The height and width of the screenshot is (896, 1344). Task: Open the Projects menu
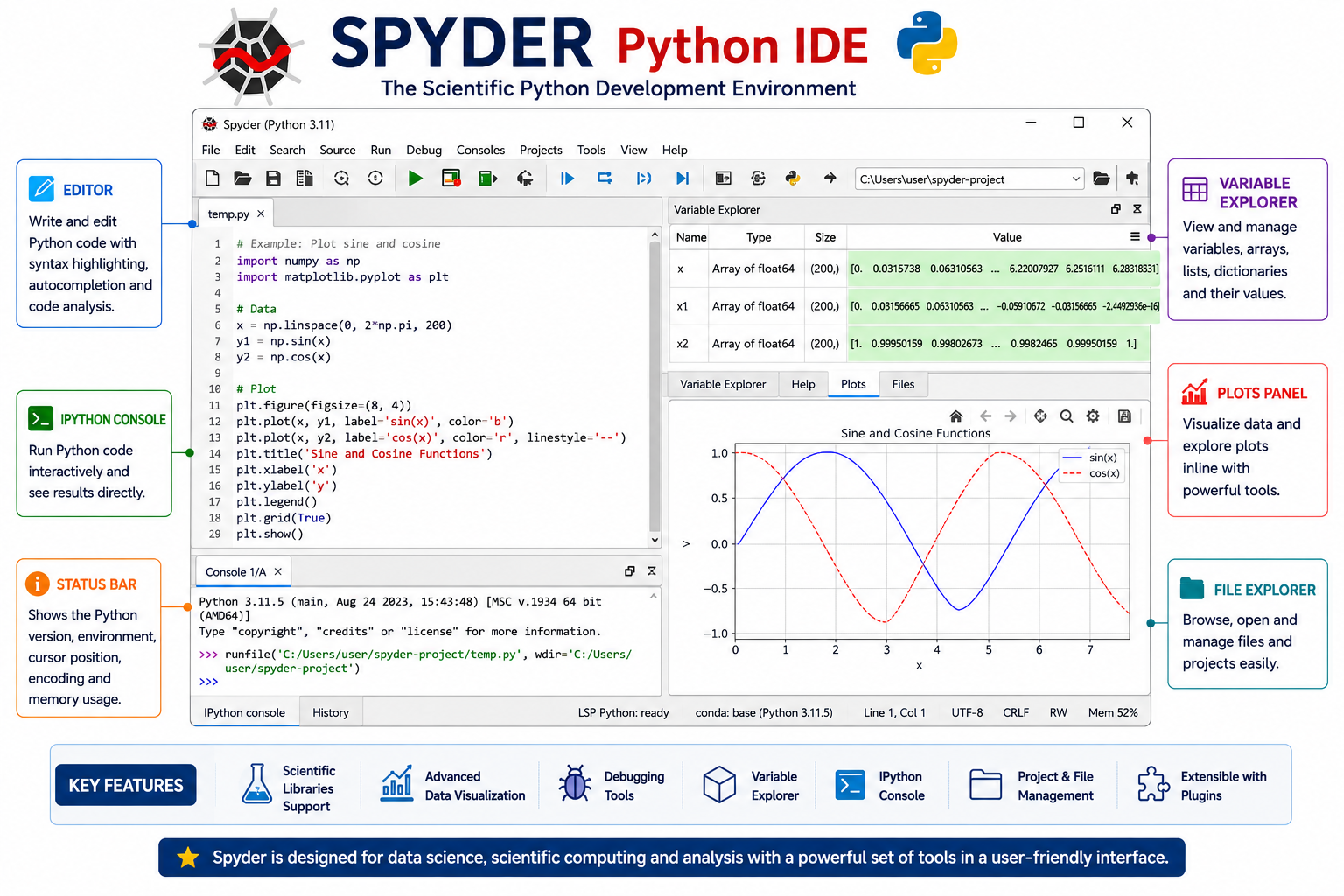(541, 150)
